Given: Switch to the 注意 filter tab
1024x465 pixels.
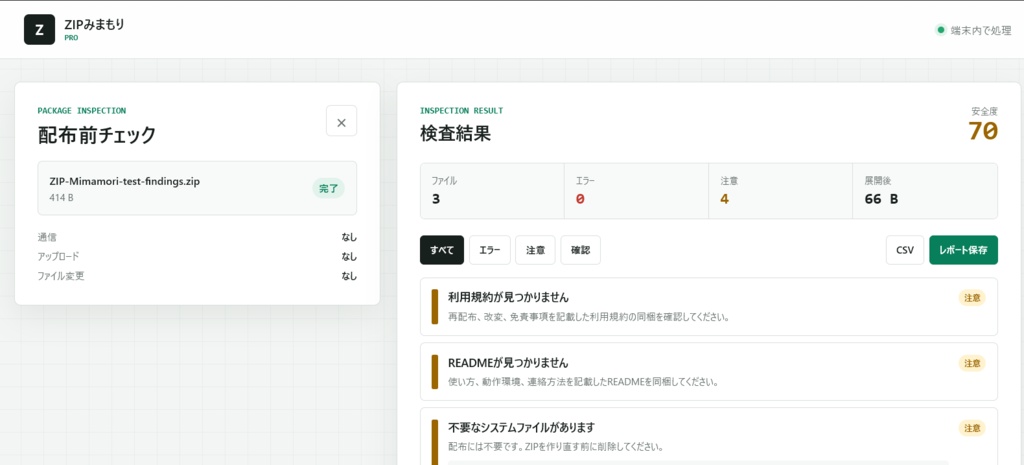Looking at the screenshot, I should 536,250.
